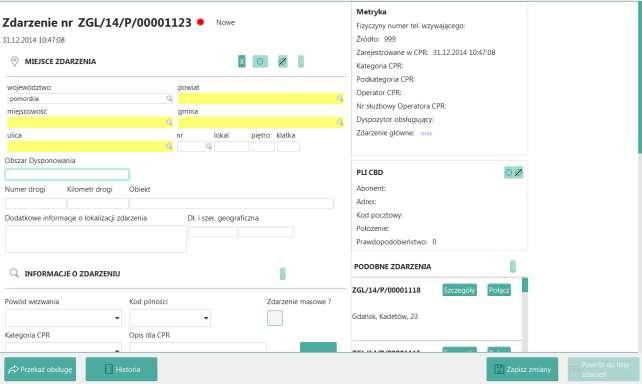
Task: Click into the yellow powiat field
Action: tap(260, 99)
